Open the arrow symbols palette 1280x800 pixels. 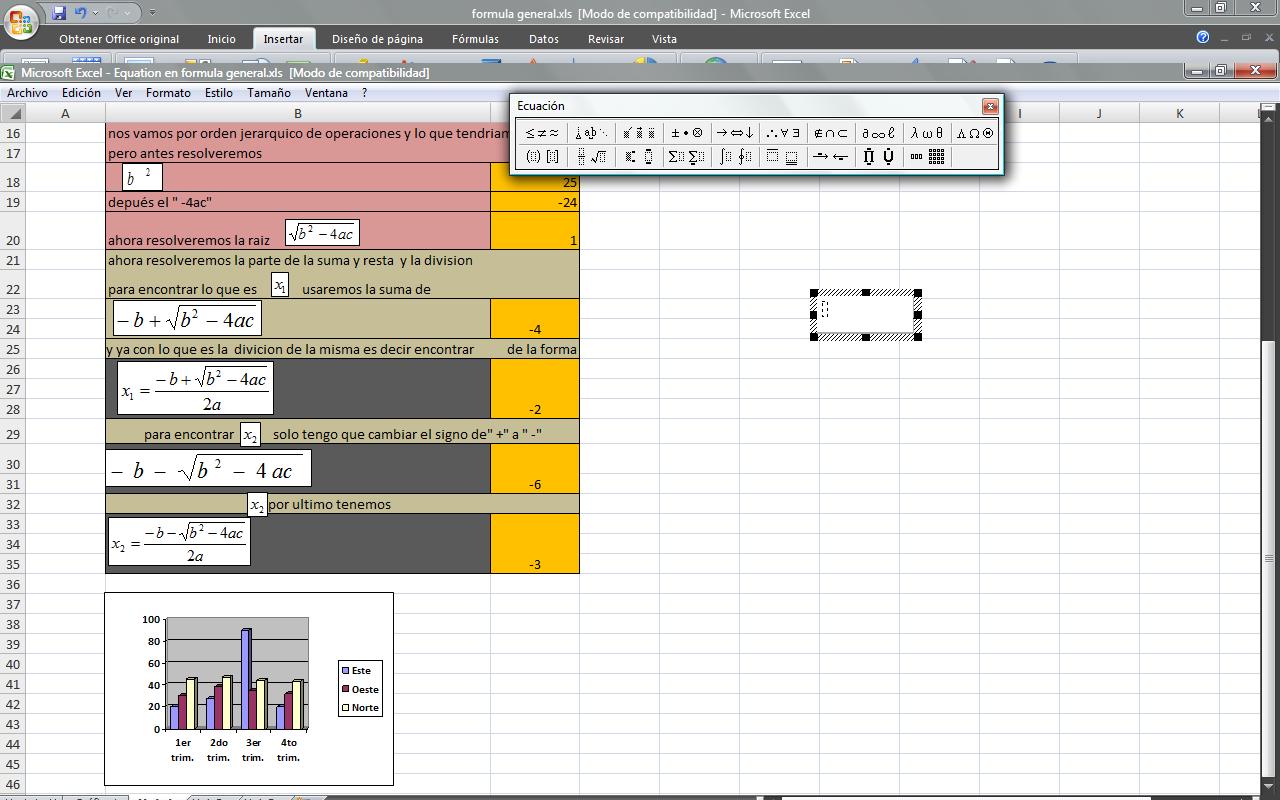735,133
